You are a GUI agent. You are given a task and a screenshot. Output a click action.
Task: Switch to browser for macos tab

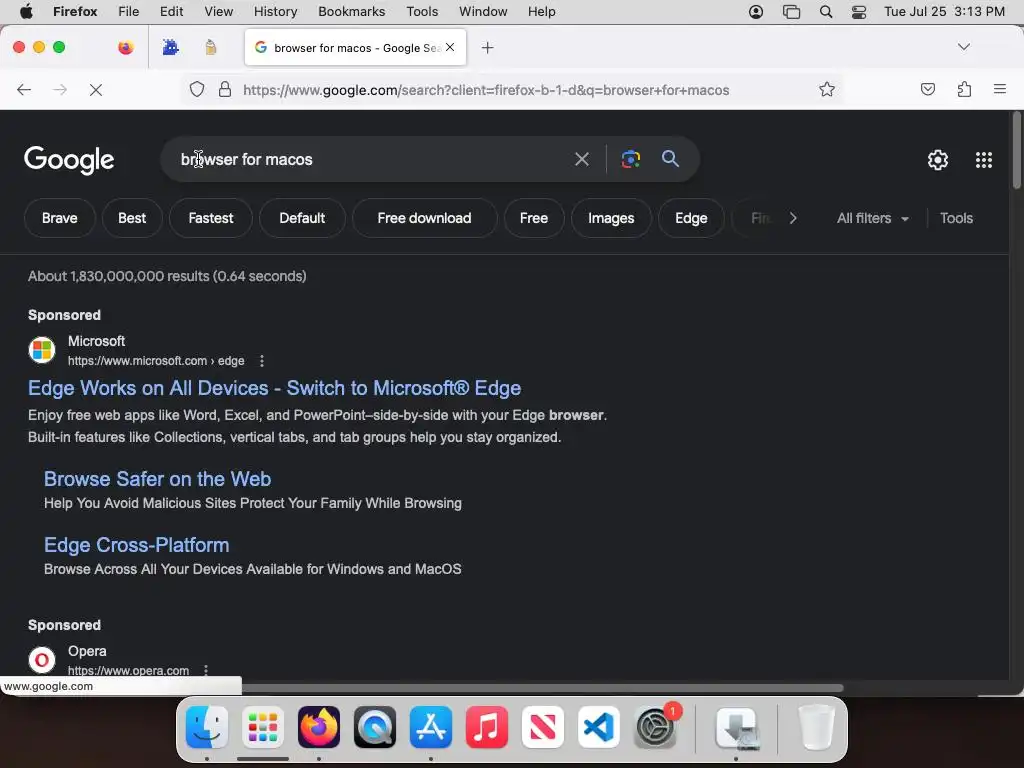[x=355, y=48]
